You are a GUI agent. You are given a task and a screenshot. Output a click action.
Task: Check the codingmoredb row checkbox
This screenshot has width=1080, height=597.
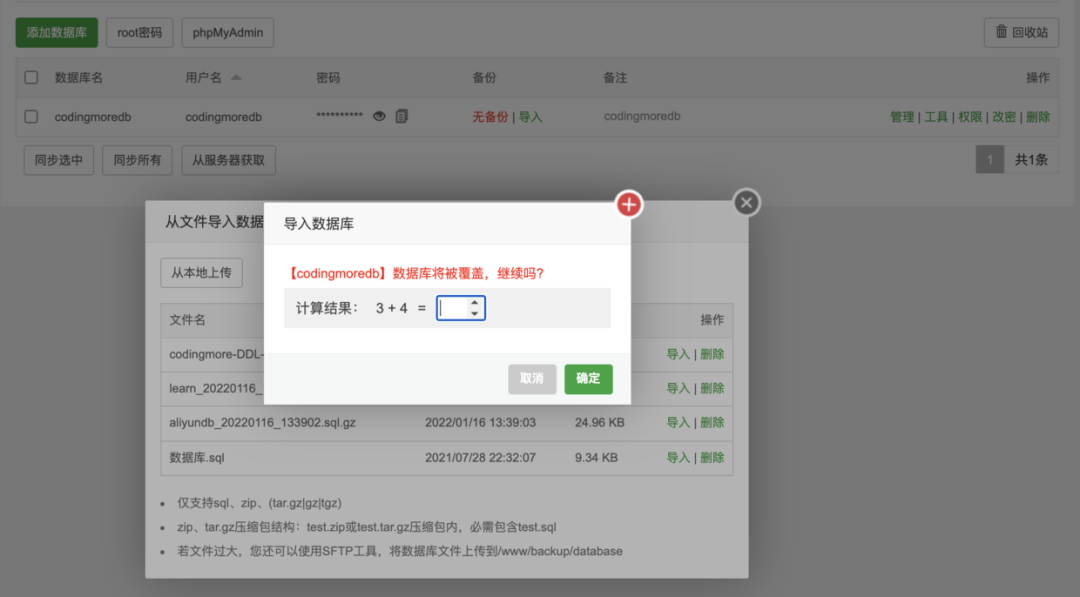[31, 116]
